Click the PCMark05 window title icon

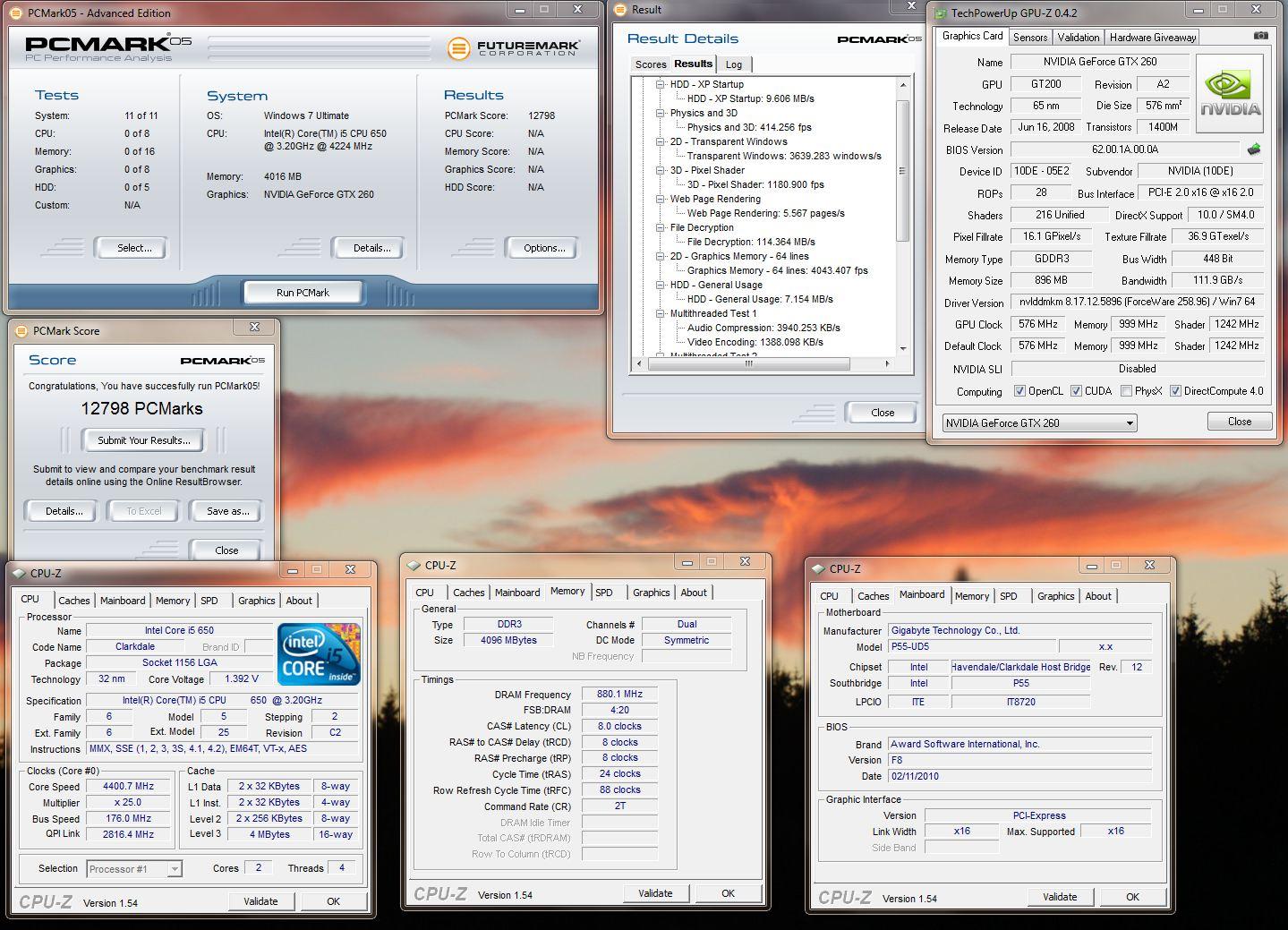tap(17, 13)
